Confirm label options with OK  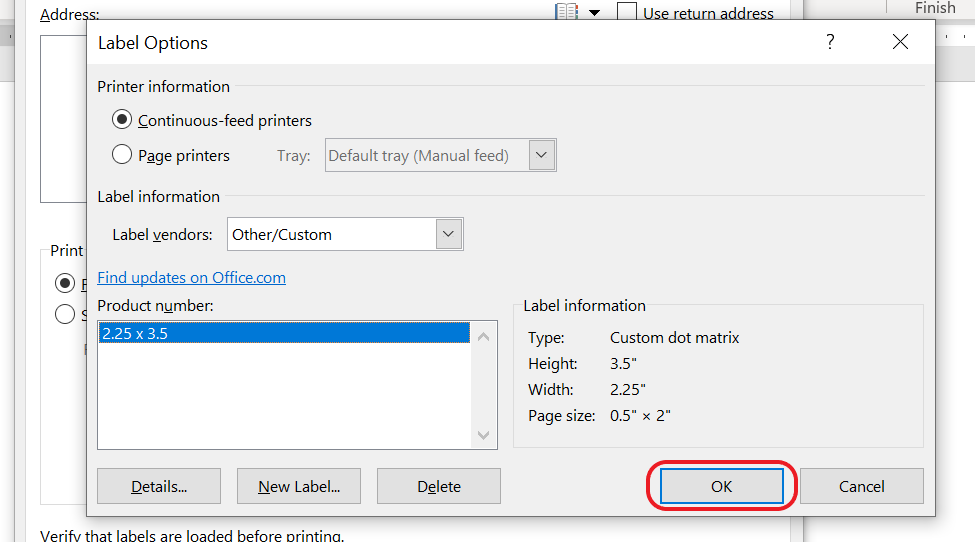coord(721,487)
